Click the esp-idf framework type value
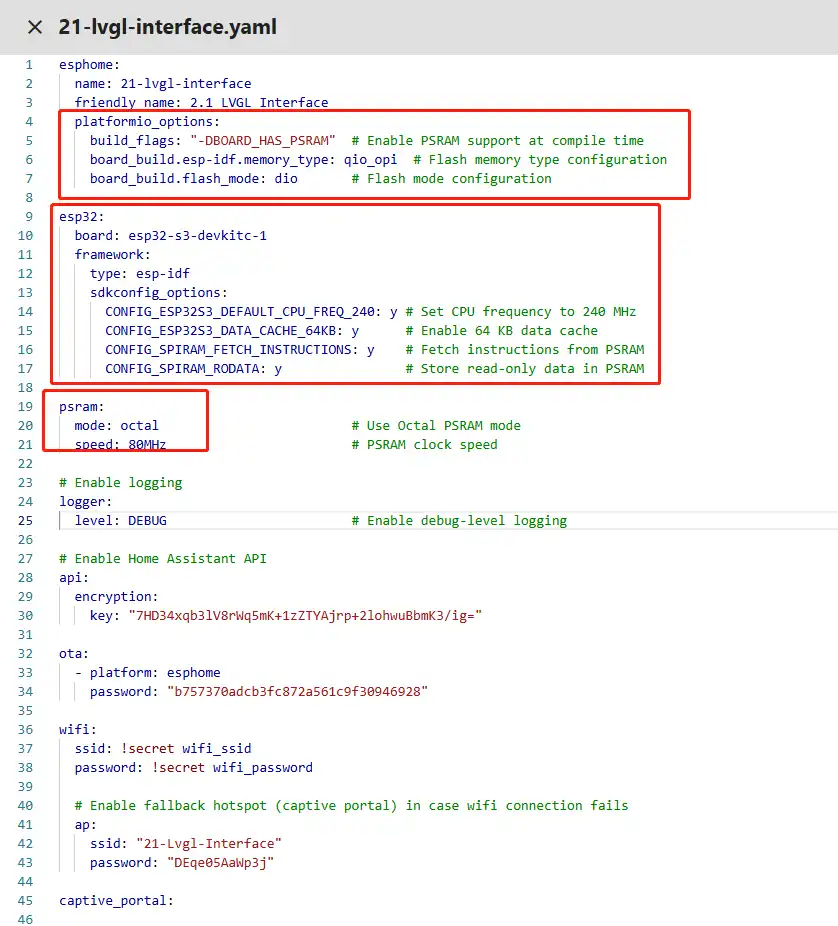 [x=162, y=273]
